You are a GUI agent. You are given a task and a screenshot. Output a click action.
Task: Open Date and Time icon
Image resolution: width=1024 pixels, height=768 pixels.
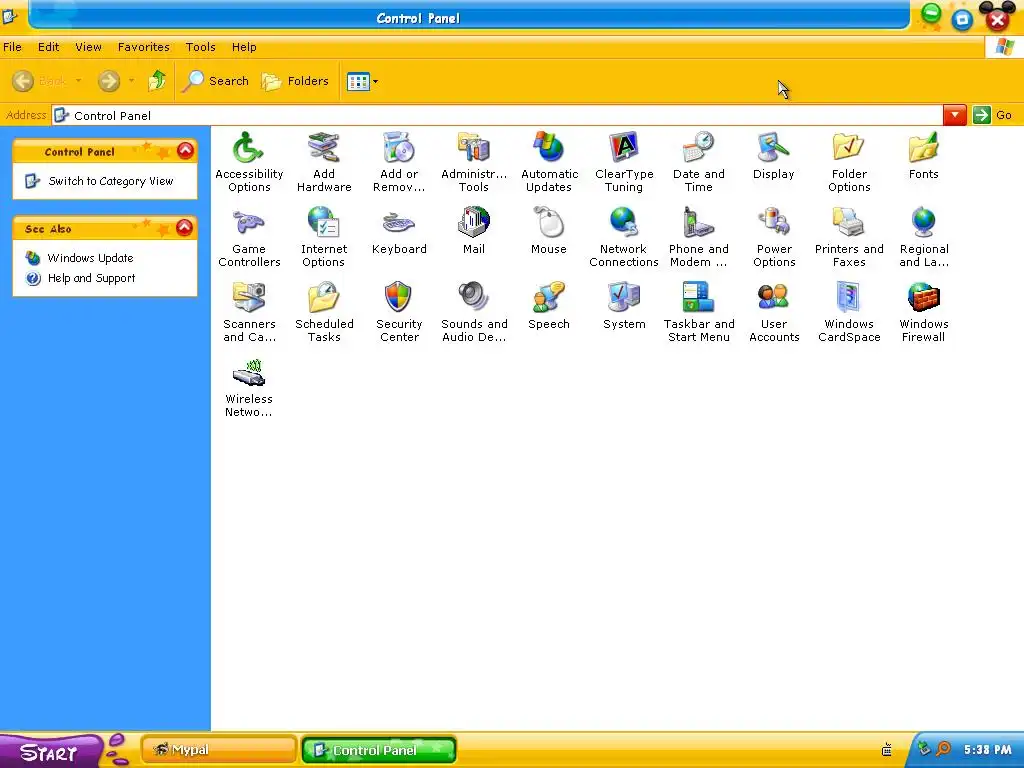[x=699, y=162]
